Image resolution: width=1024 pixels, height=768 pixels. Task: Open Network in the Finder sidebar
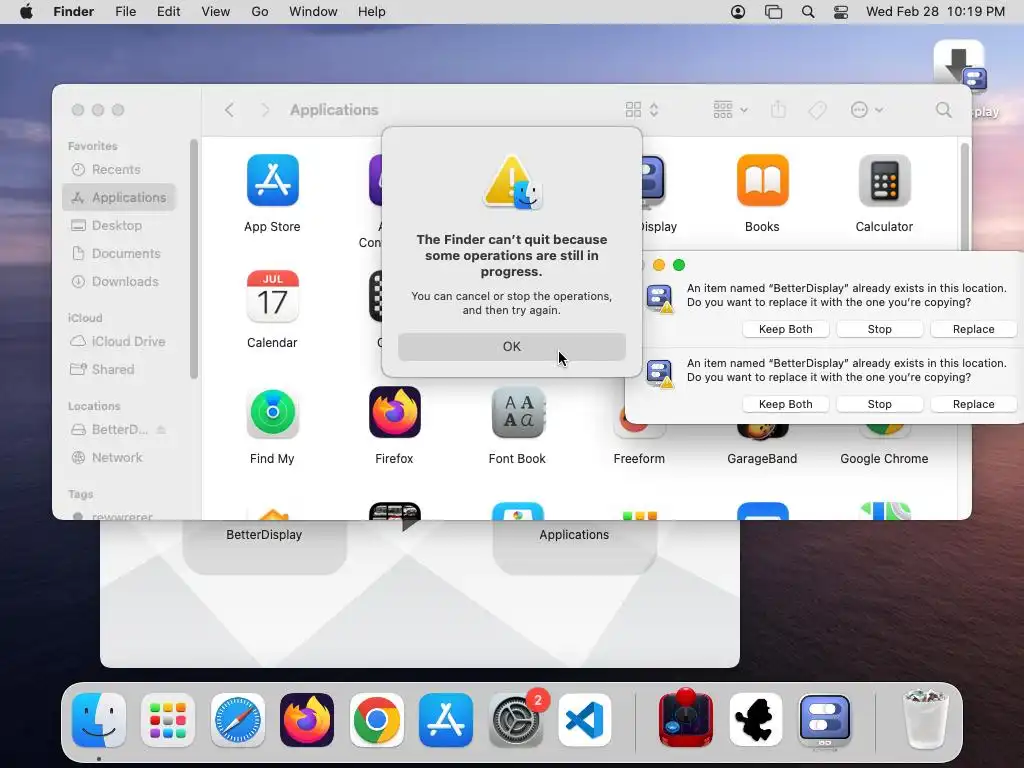[x=119, y=458]
